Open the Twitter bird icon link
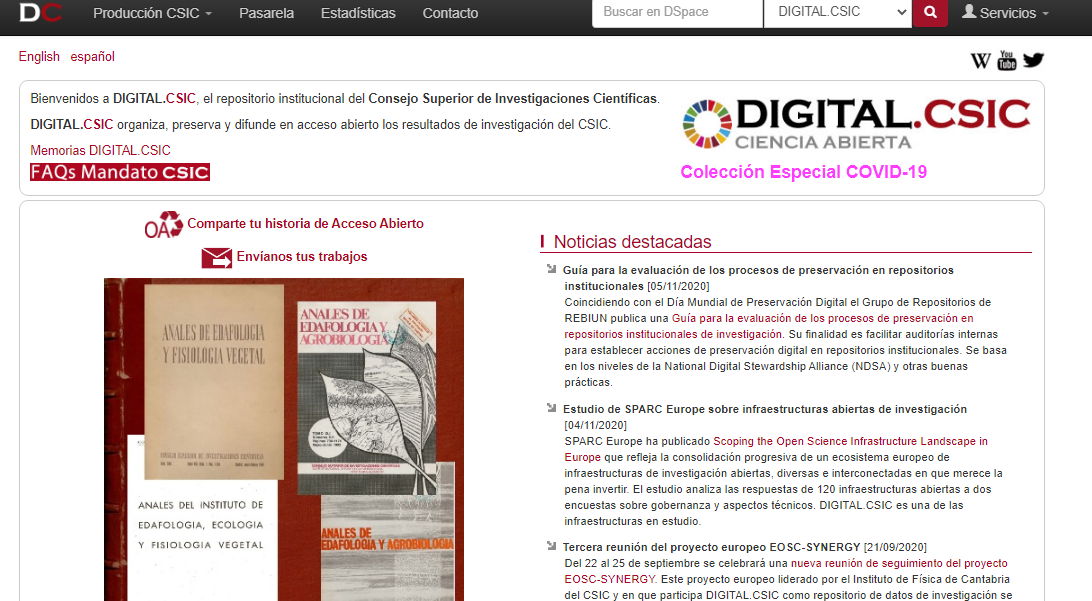 [1034, 60]
